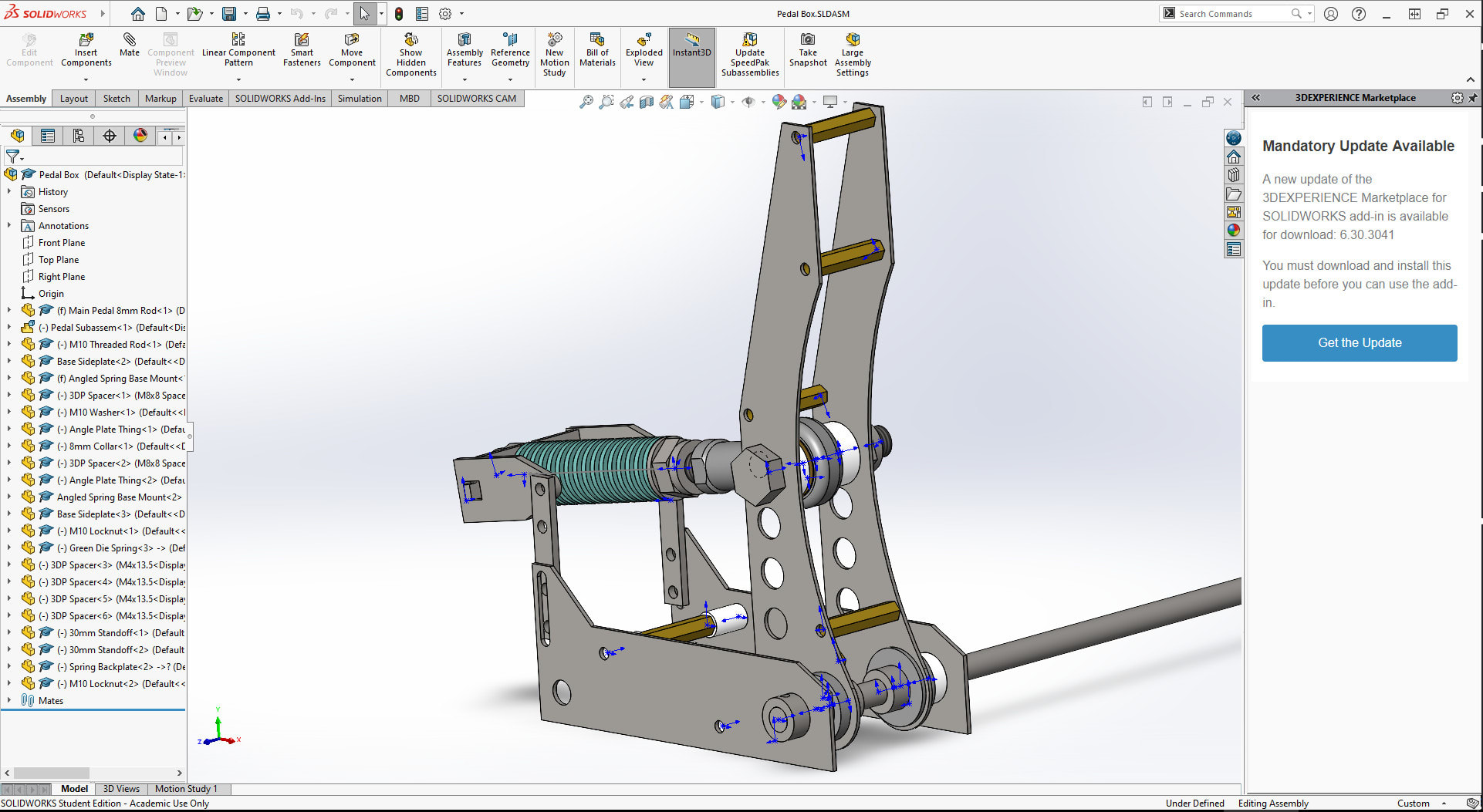The image size is (1483, 812).
Task: Switch to the Simulation tab
Action: pyautogui.click(x=359, y=98)
